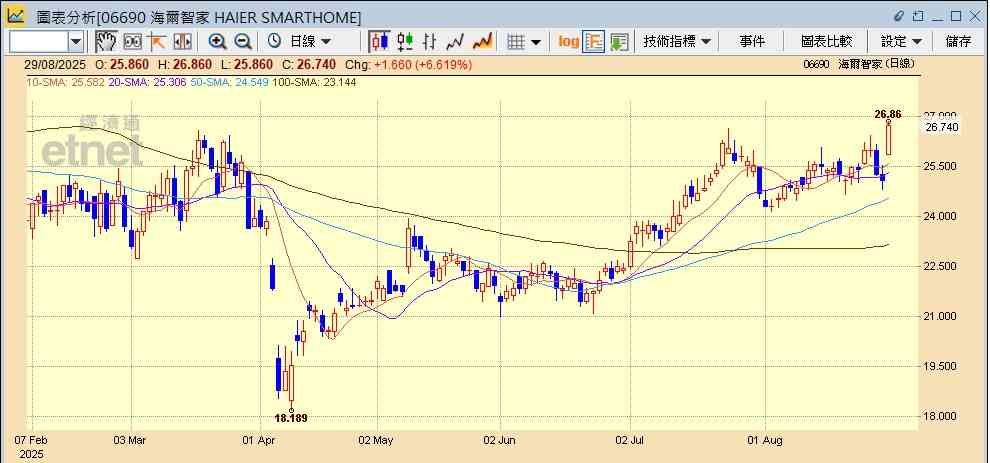Click the 儲存 button

point(958,42)
